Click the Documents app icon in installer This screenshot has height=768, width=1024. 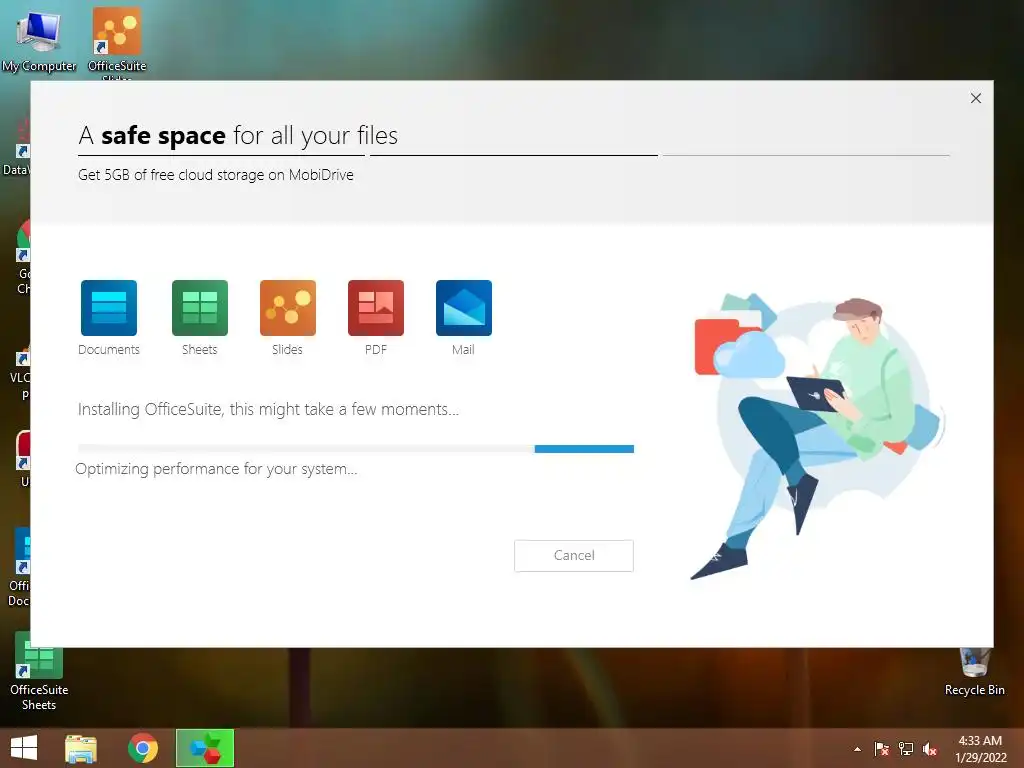point(108,308)
